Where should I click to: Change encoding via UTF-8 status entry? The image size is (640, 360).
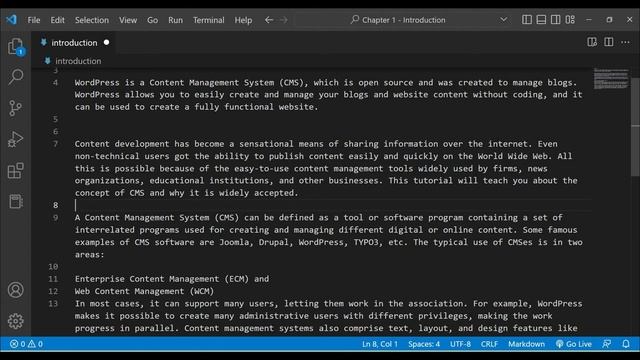pos(460,344)
